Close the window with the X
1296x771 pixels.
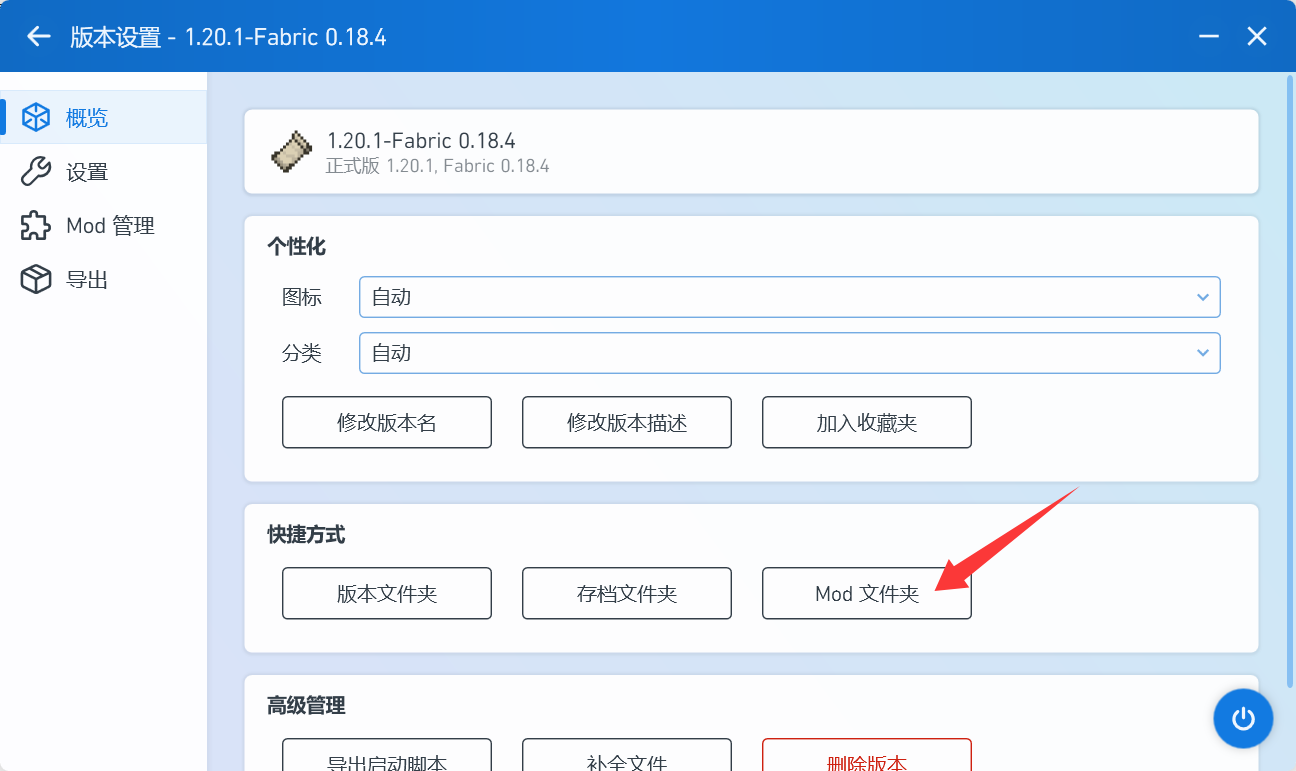pyautogui.click(x=1257, y=37)
